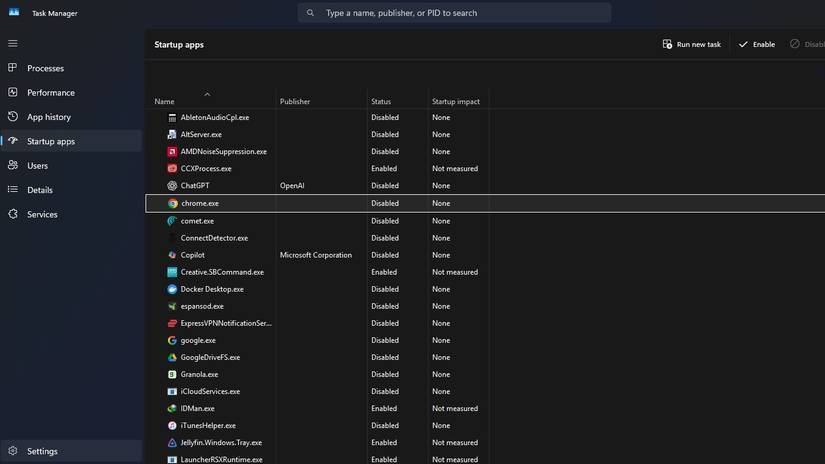825x464 pixels.
Task: Collapse sort arrow above Name column
Action: click(x=207, y=94)
